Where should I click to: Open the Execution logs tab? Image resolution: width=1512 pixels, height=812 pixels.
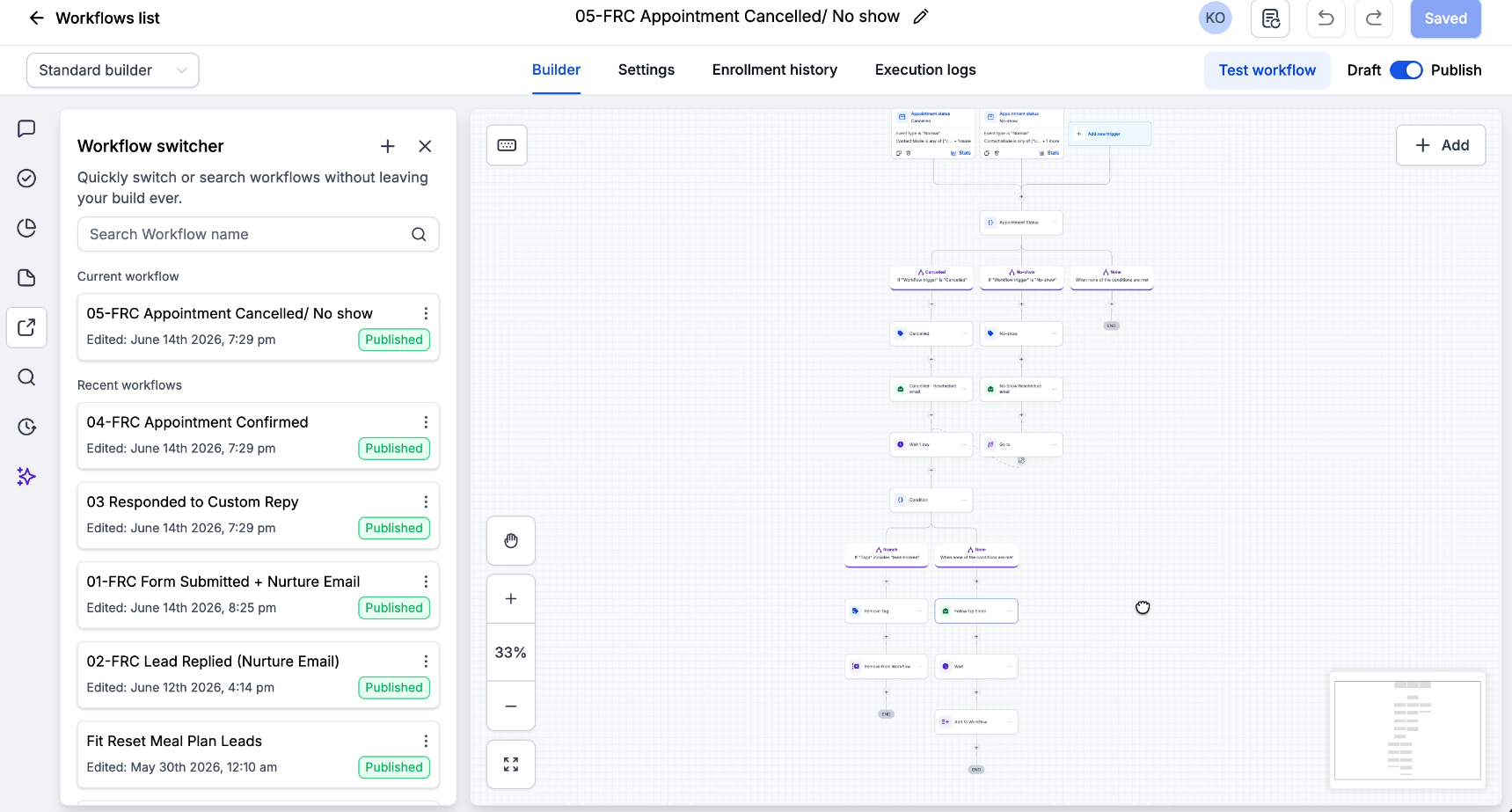925,69
